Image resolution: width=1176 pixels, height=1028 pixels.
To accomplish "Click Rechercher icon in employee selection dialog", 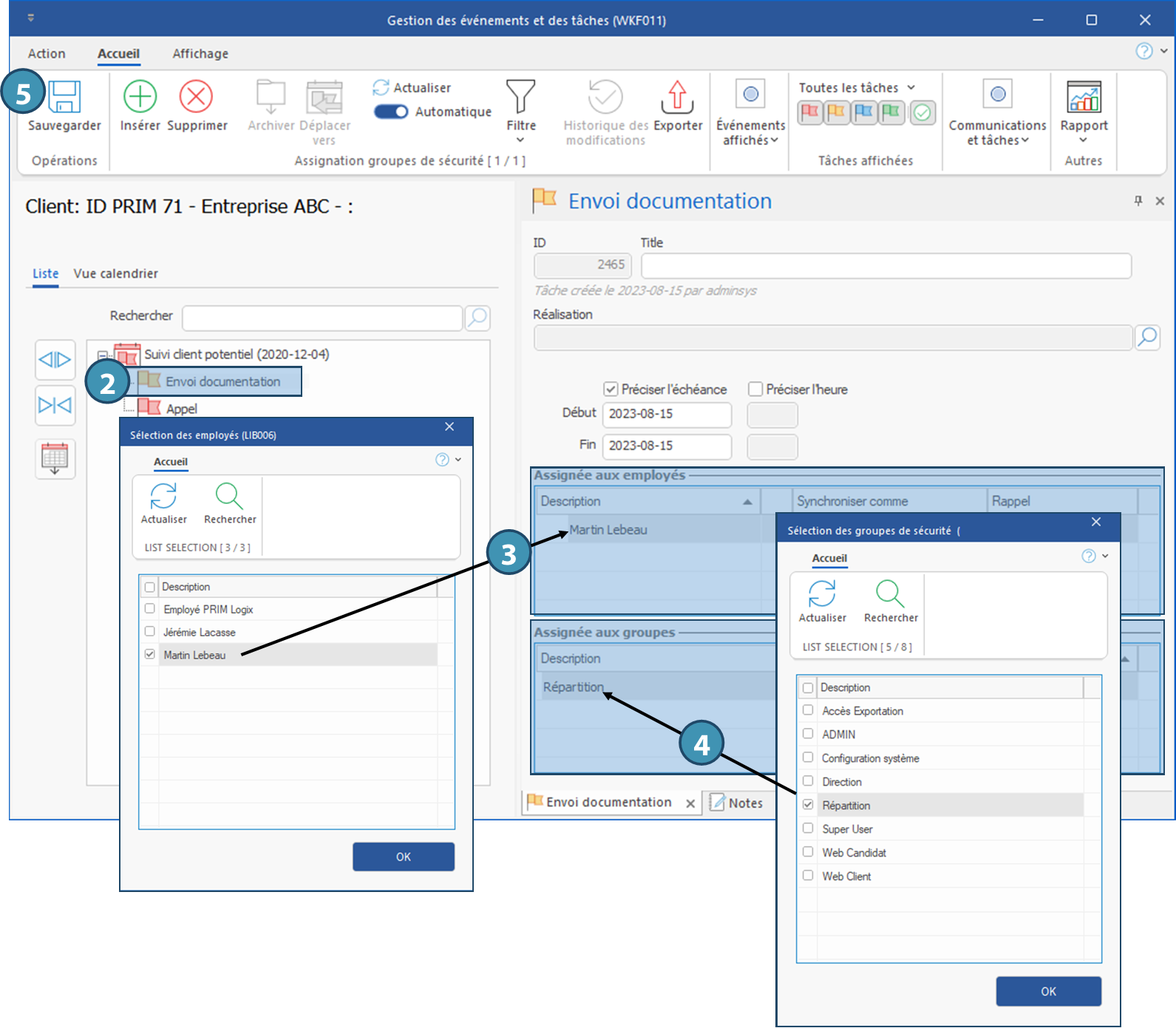I will point(229,496).
